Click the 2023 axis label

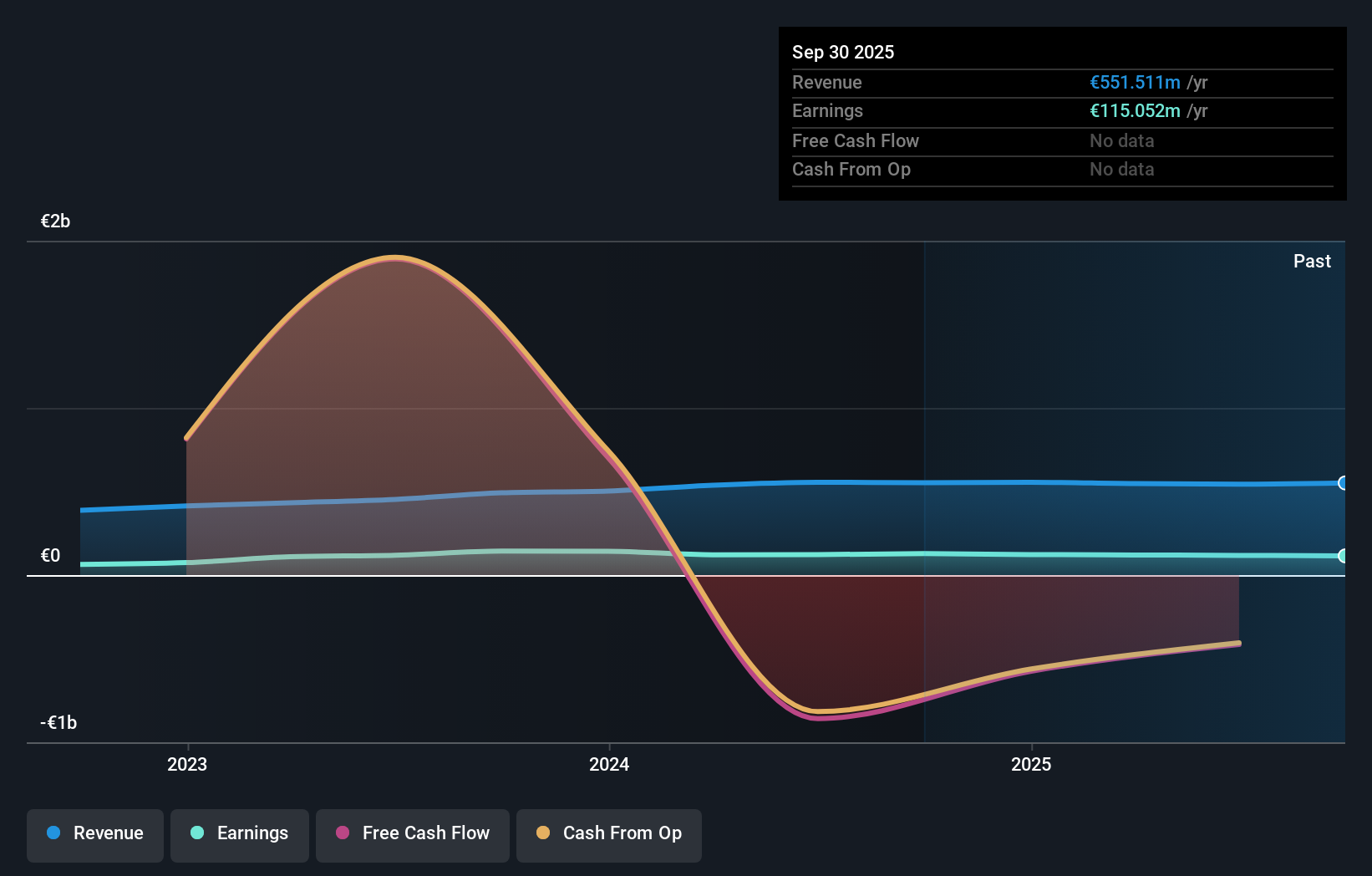click(x=187, y=763)
